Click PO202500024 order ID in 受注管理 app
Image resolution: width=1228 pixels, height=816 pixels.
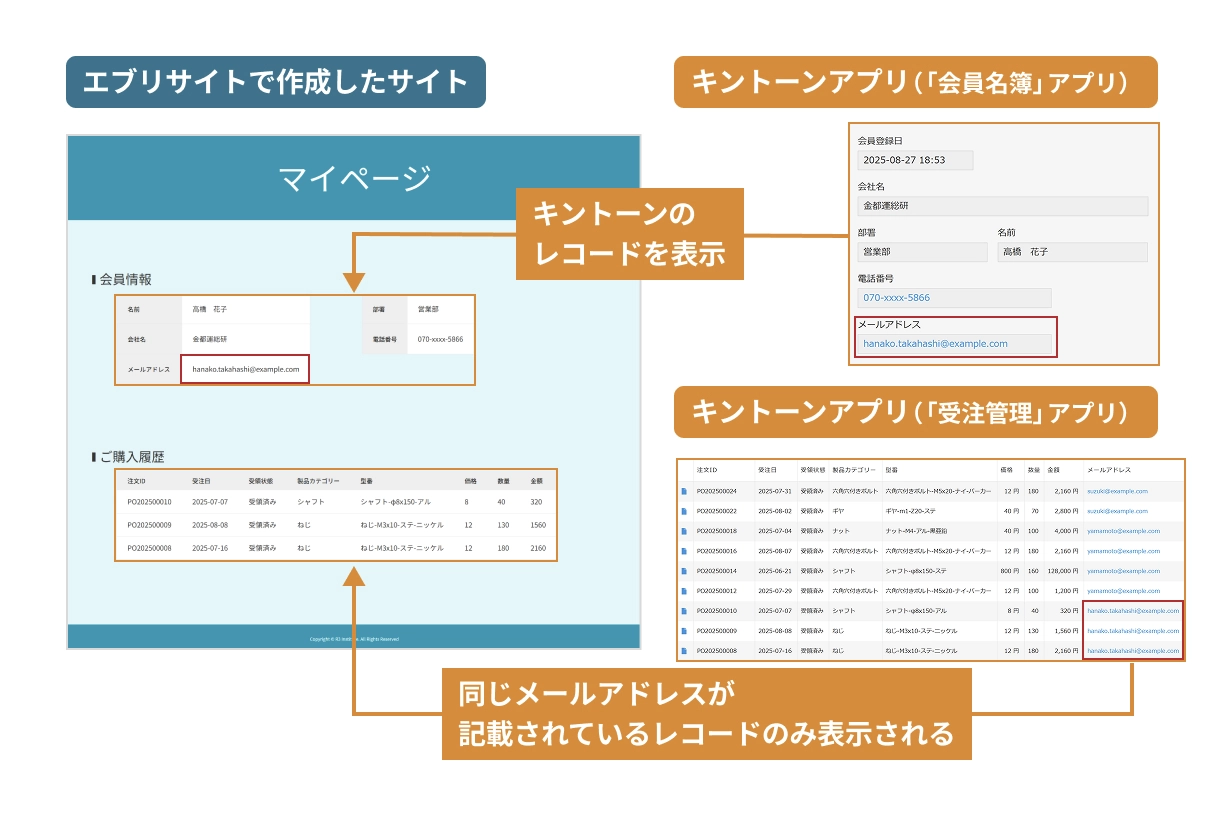[x=716, y=491]
